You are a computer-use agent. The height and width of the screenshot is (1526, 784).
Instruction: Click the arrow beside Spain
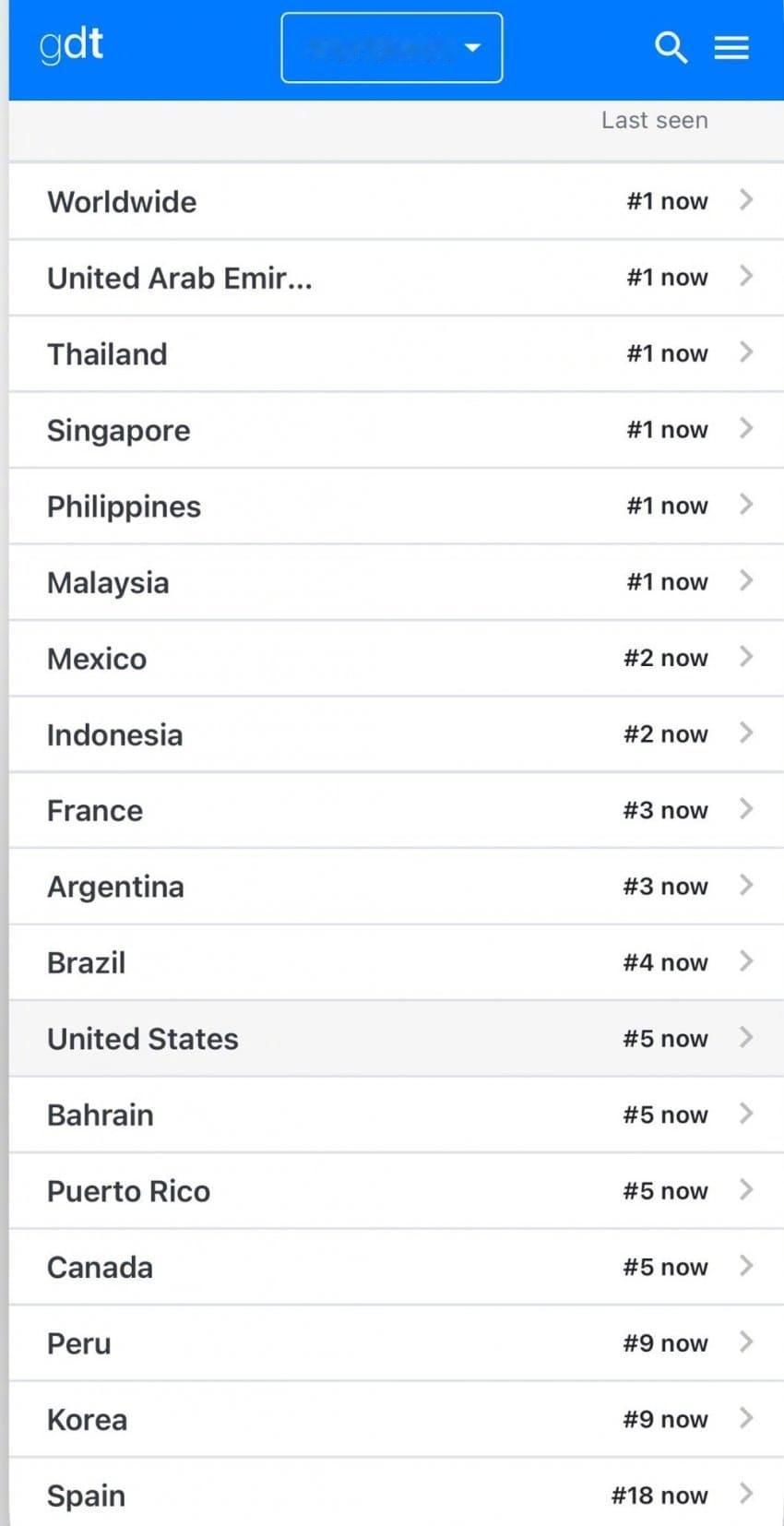[x=746, y=1493]
